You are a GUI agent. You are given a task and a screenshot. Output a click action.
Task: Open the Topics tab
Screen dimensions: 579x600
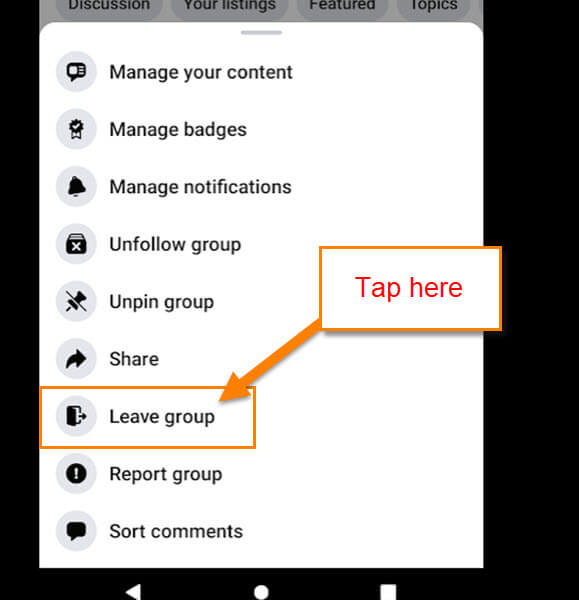(434, 7)
